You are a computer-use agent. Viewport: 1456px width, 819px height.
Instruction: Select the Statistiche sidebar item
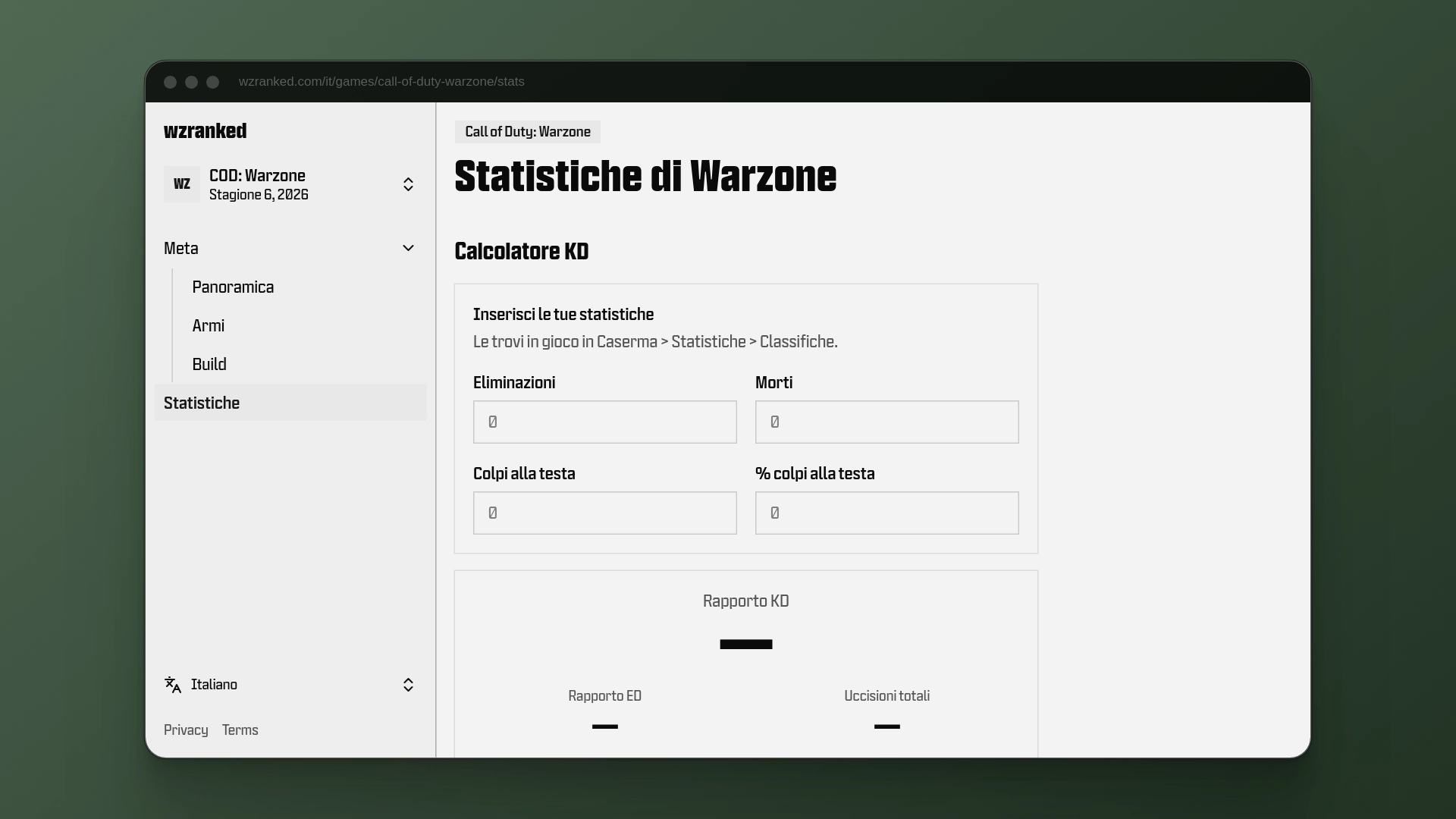290,403
